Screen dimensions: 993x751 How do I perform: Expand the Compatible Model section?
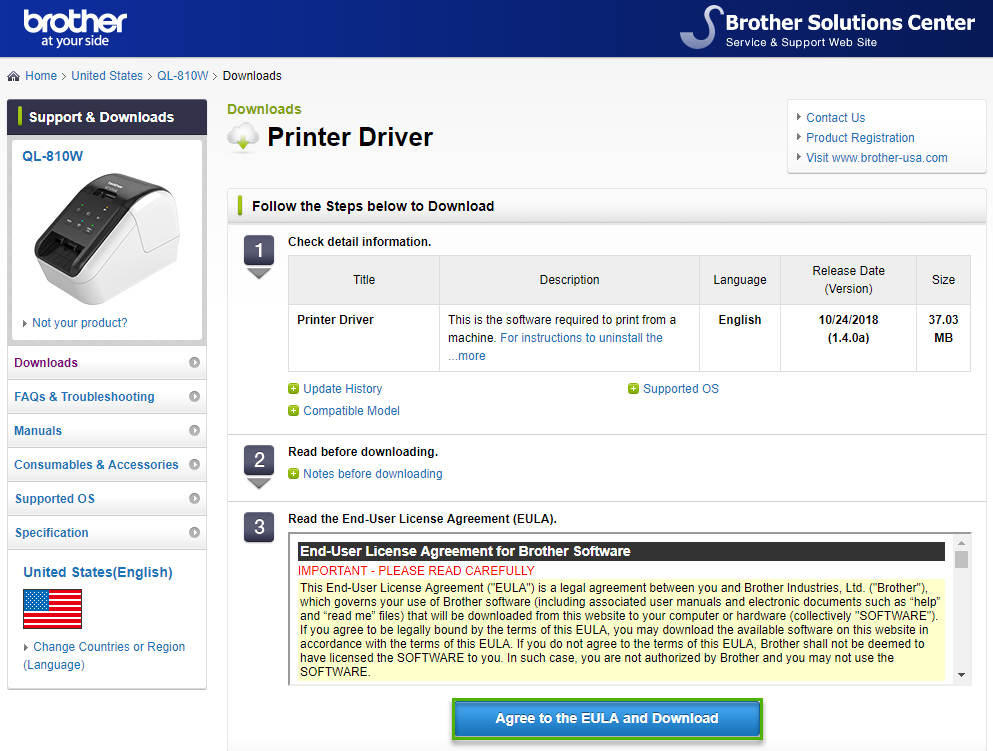point(351,411)
